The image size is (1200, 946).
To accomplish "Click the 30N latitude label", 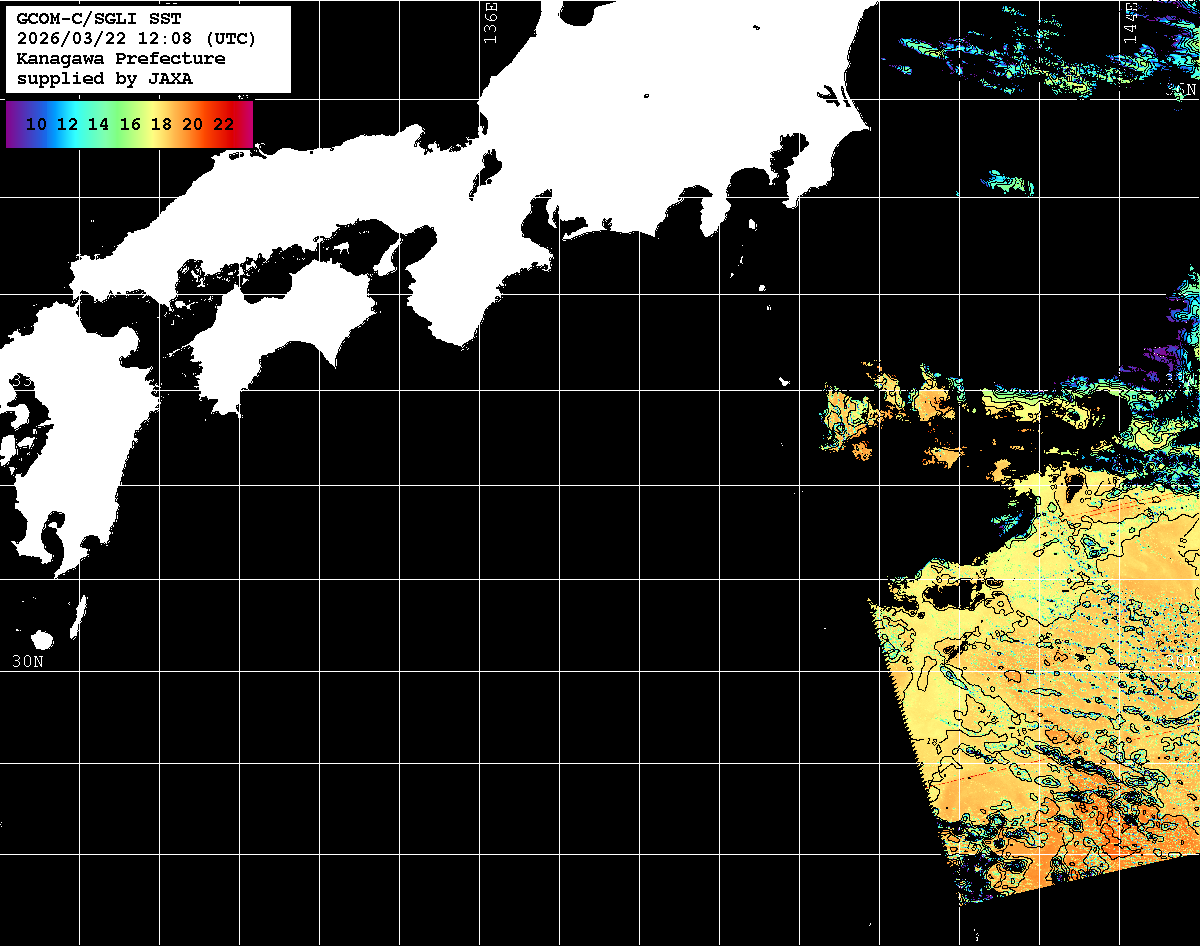I will [27, 661].
